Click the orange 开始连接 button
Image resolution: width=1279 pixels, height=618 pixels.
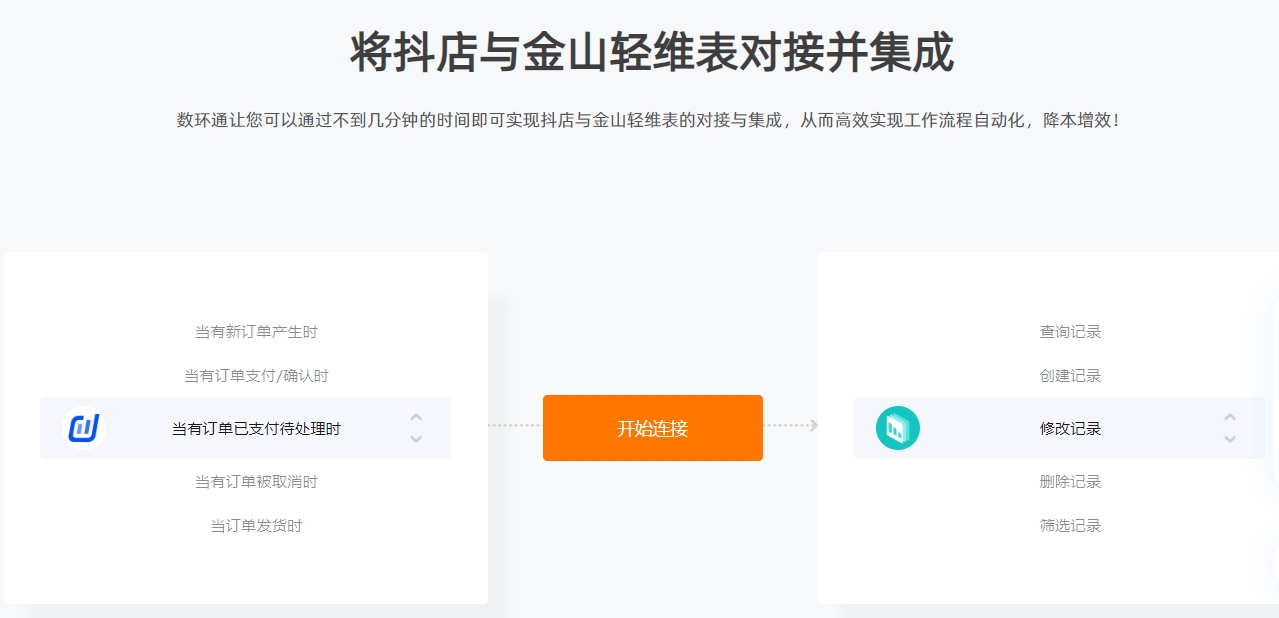click(x=653, y=428)
